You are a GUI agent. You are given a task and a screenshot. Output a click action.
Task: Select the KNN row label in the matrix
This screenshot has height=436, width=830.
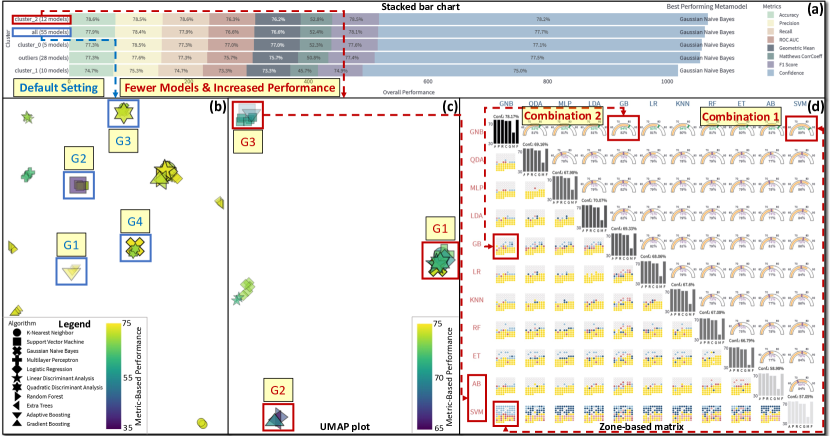pos(476,299)
